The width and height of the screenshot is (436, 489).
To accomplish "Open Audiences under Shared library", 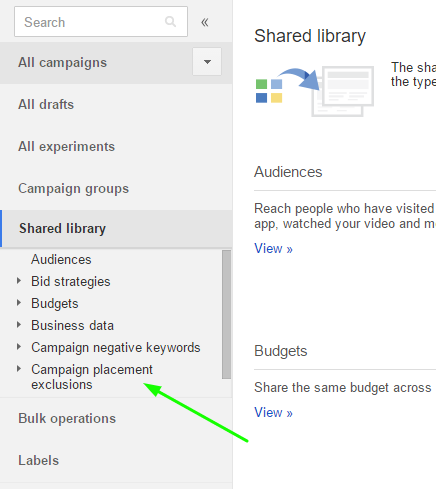I will coord(61,259).
